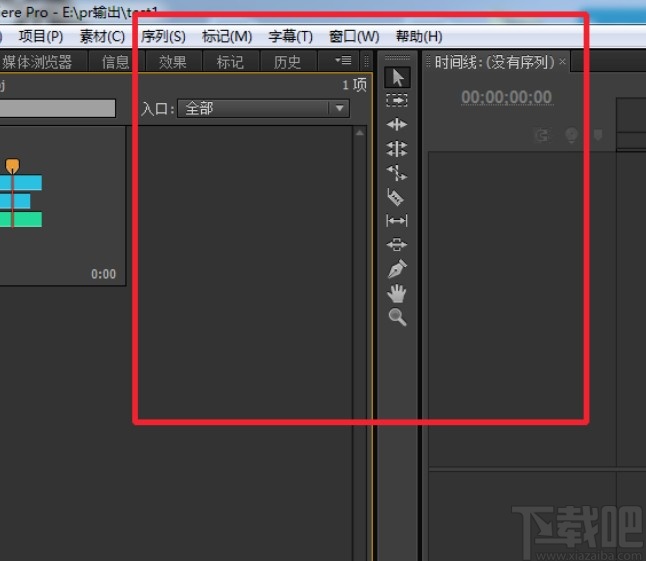Open the 序列(S) menu
646x561 pixels.
[163, 37]
